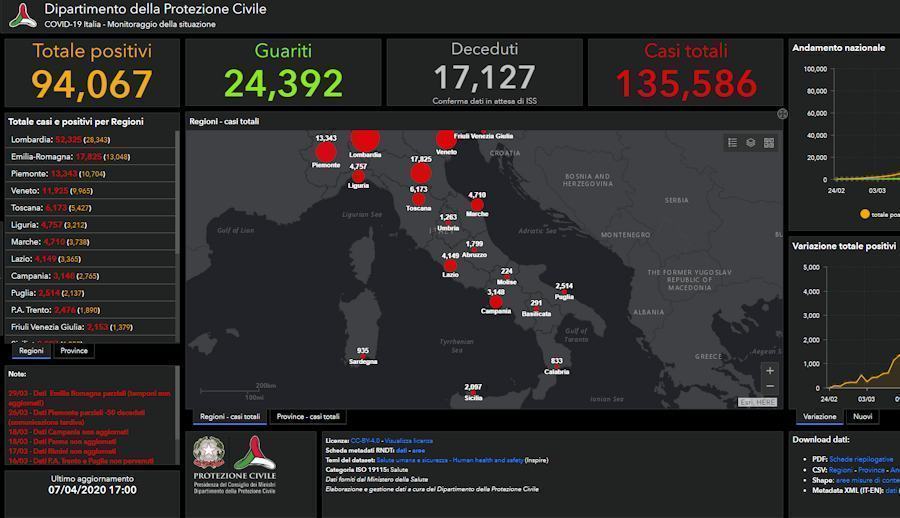Click the Lazio map circle

[451, 265]
